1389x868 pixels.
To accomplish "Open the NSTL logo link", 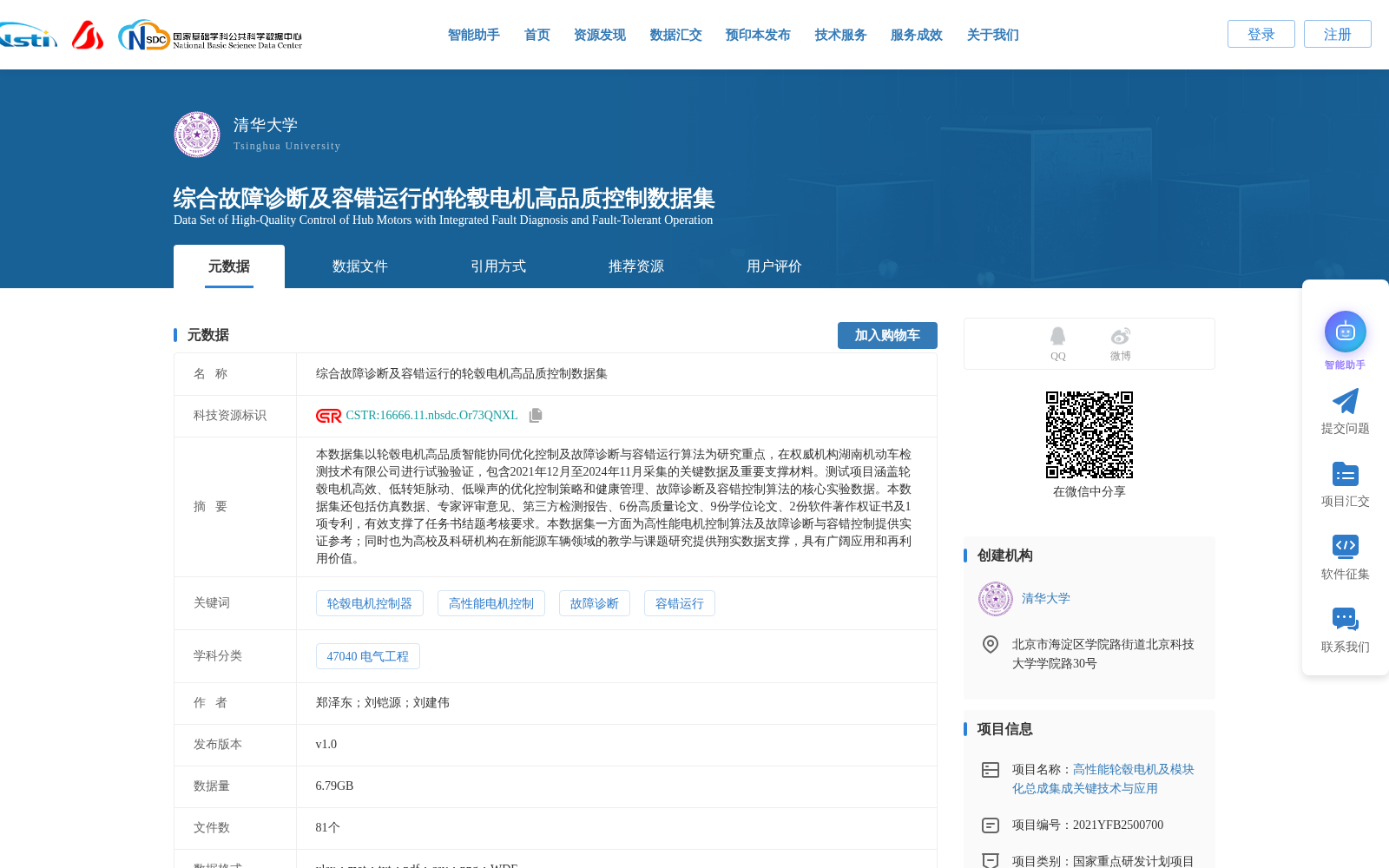I will click(x=28, y=36).
